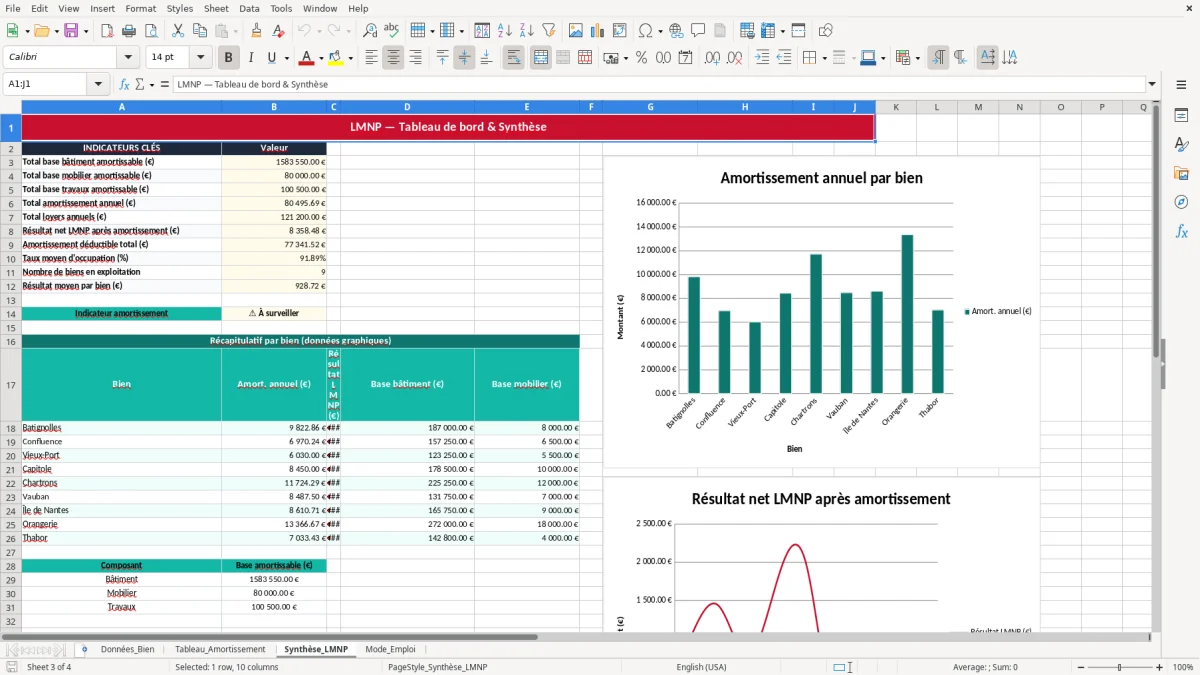
Task: Click column header K
Action: coord(896,107)
